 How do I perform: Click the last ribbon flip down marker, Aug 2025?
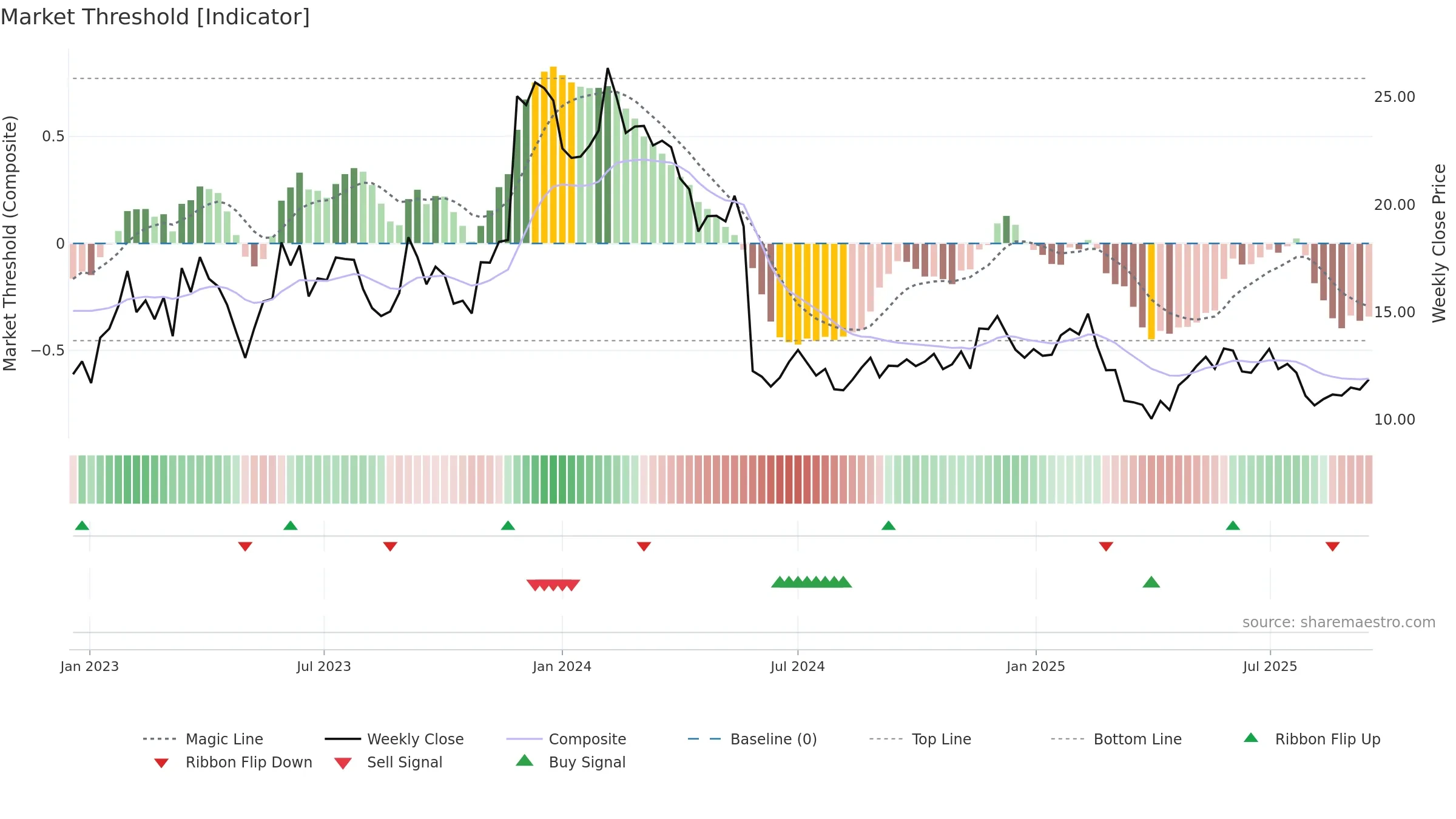(x=1333, y=547)
